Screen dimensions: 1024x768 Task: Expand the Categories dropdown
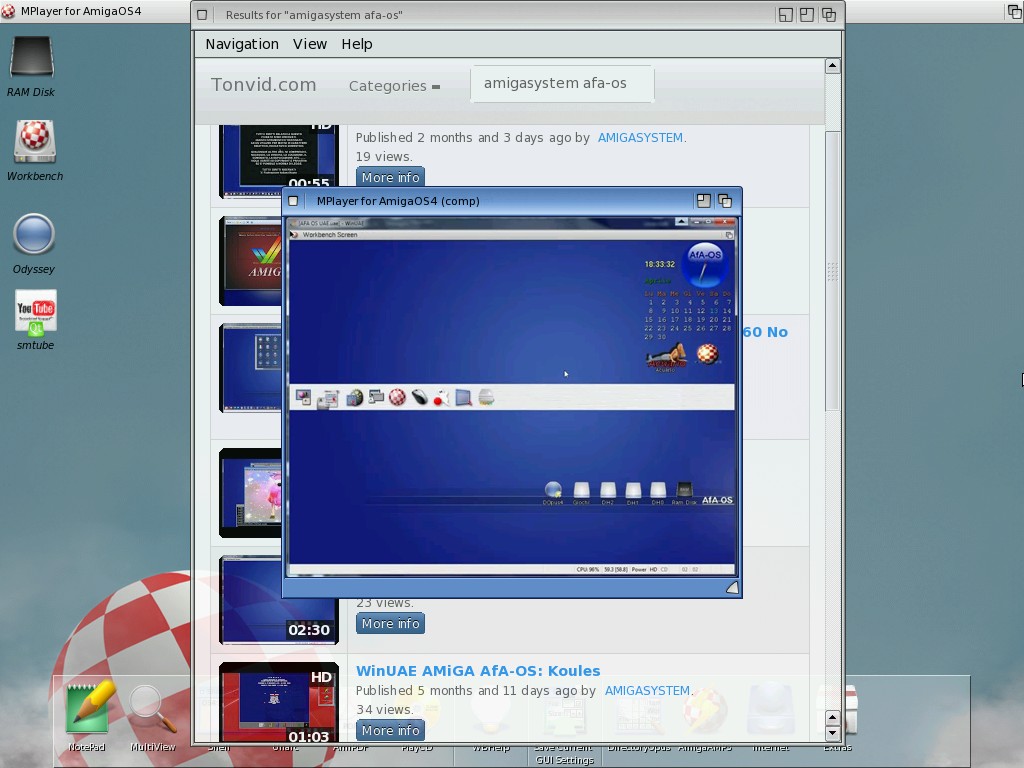394,86
